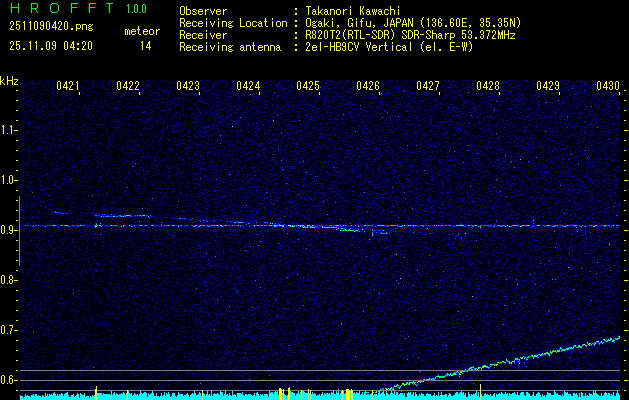
Task: Click the 0429 time marker
Action: tap(548, 87)
